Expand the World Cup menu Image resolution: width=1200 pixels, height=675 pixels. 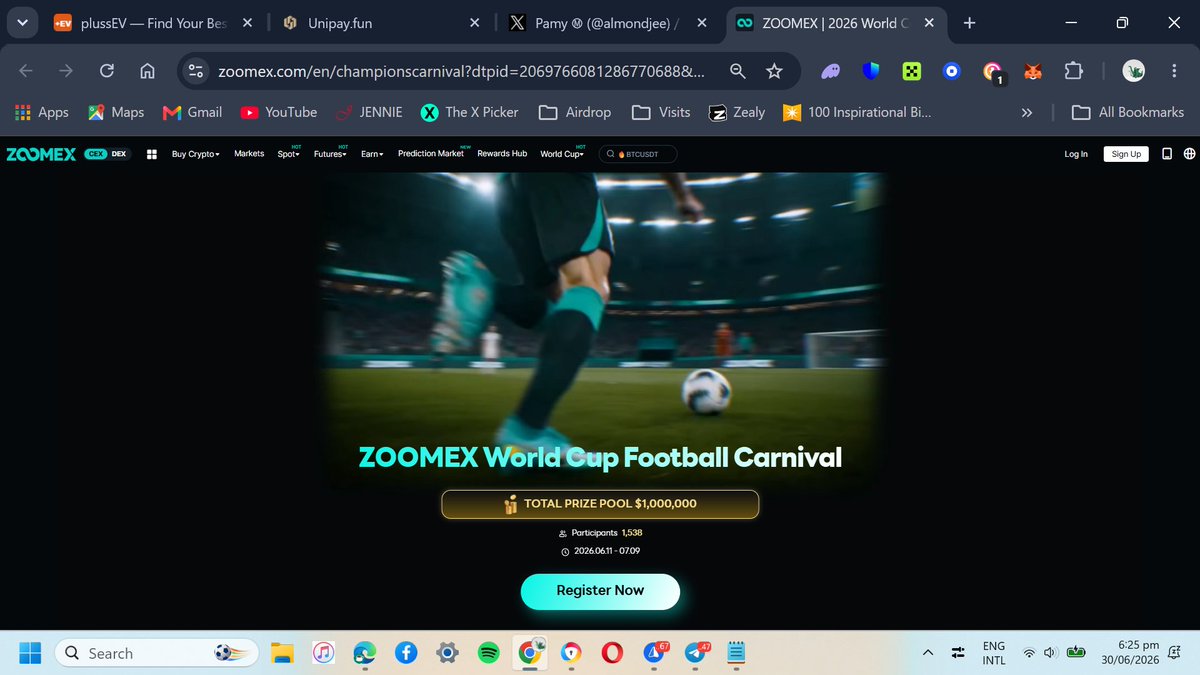[x=562, y=154]
